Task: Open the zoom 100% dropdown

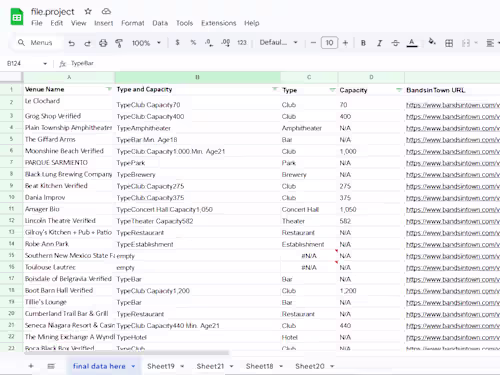Action: tap(146, 43)
